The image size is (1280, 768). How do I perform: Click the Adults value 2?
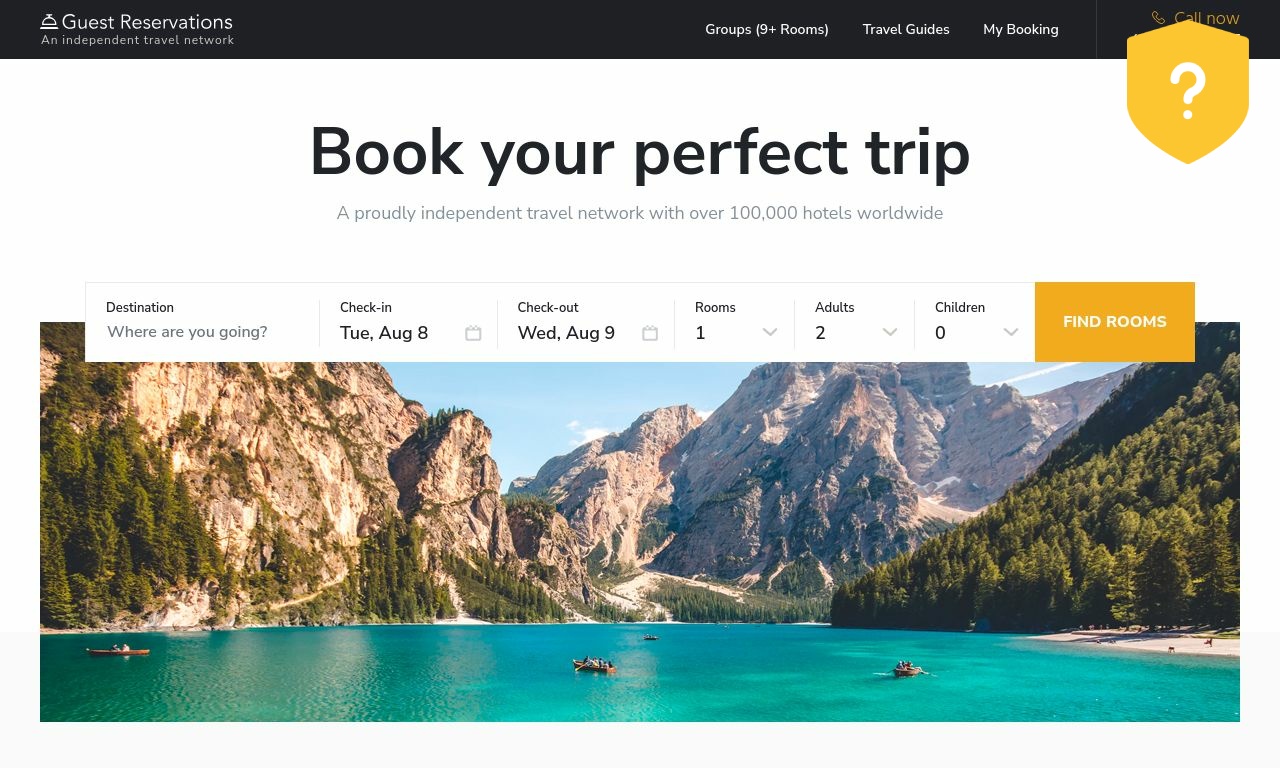click(820, 333)
